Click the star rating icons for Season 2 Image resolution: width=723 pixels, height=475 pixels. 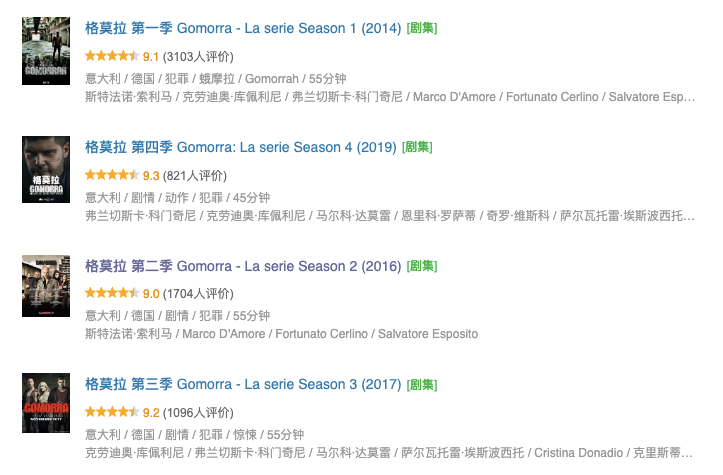click(112, 293)
